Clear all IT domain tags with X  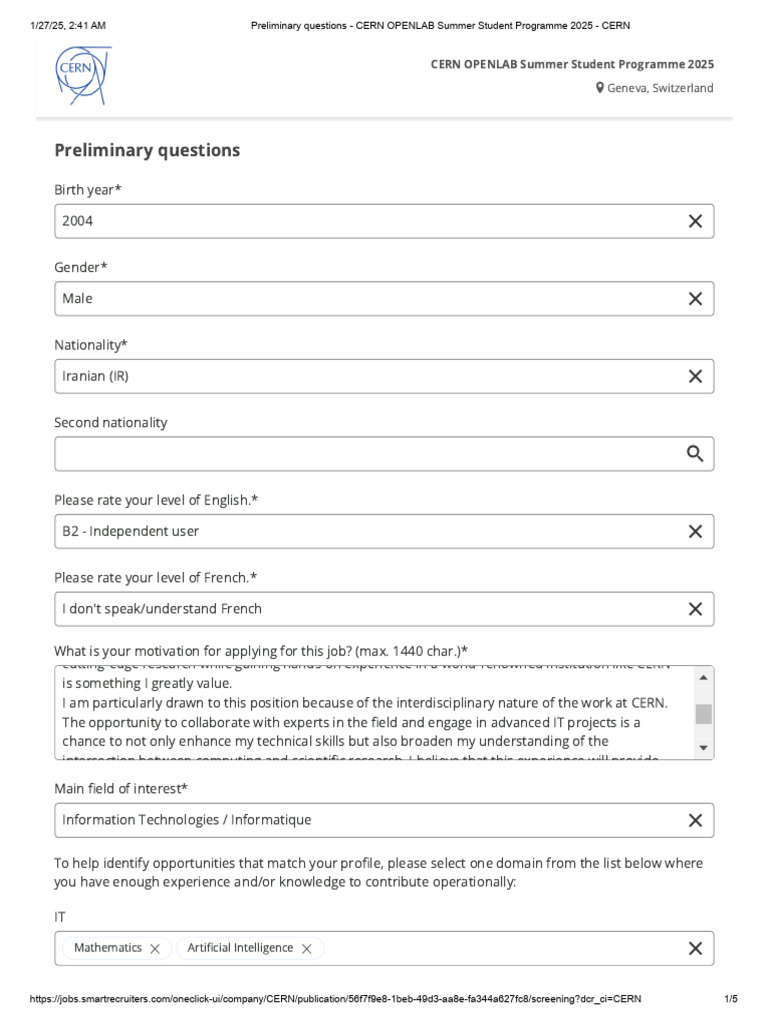coord(695,948)
